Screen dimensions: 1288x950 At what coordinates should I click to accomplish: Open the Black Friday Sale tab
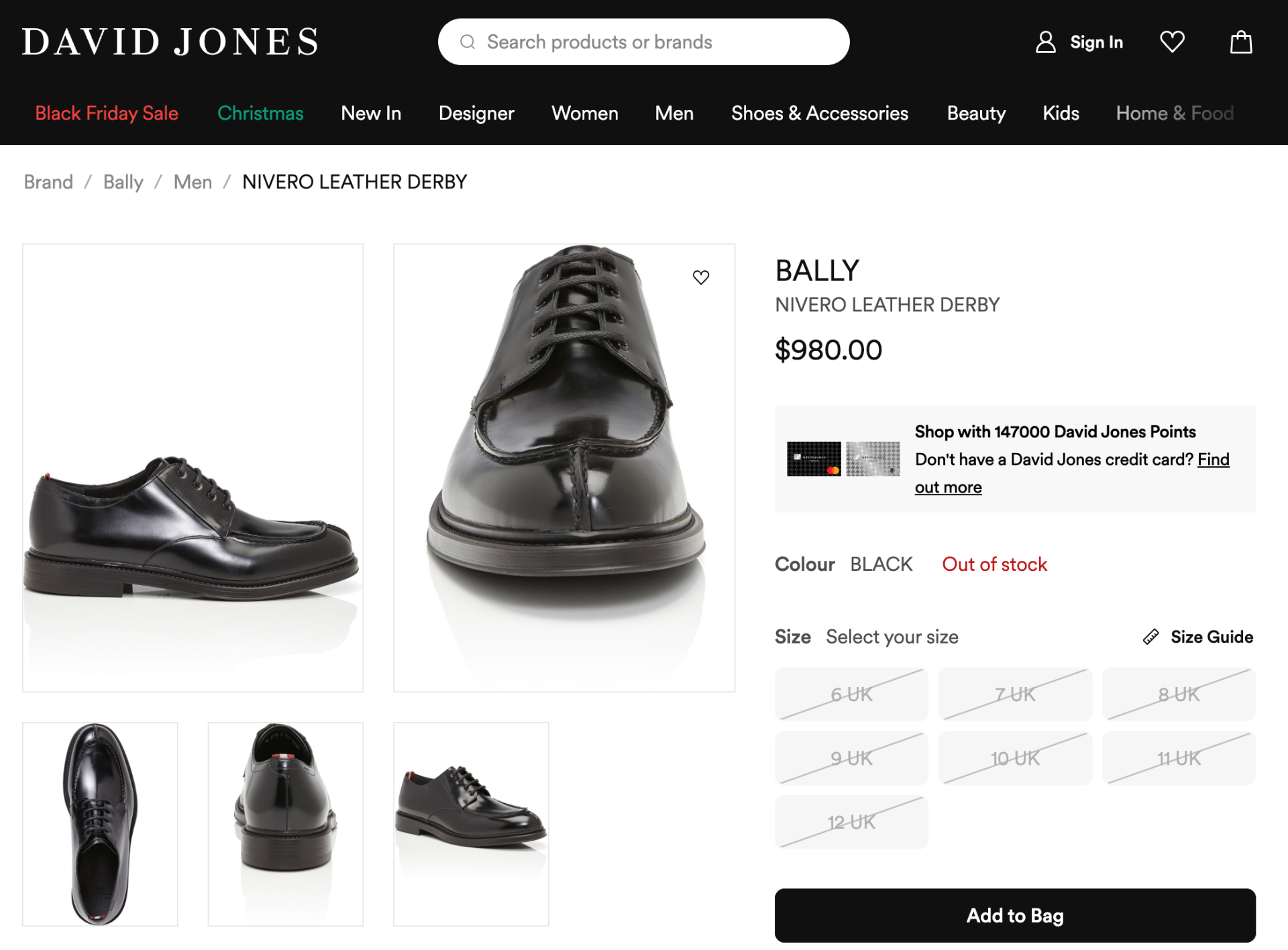(x=107, y=113)
